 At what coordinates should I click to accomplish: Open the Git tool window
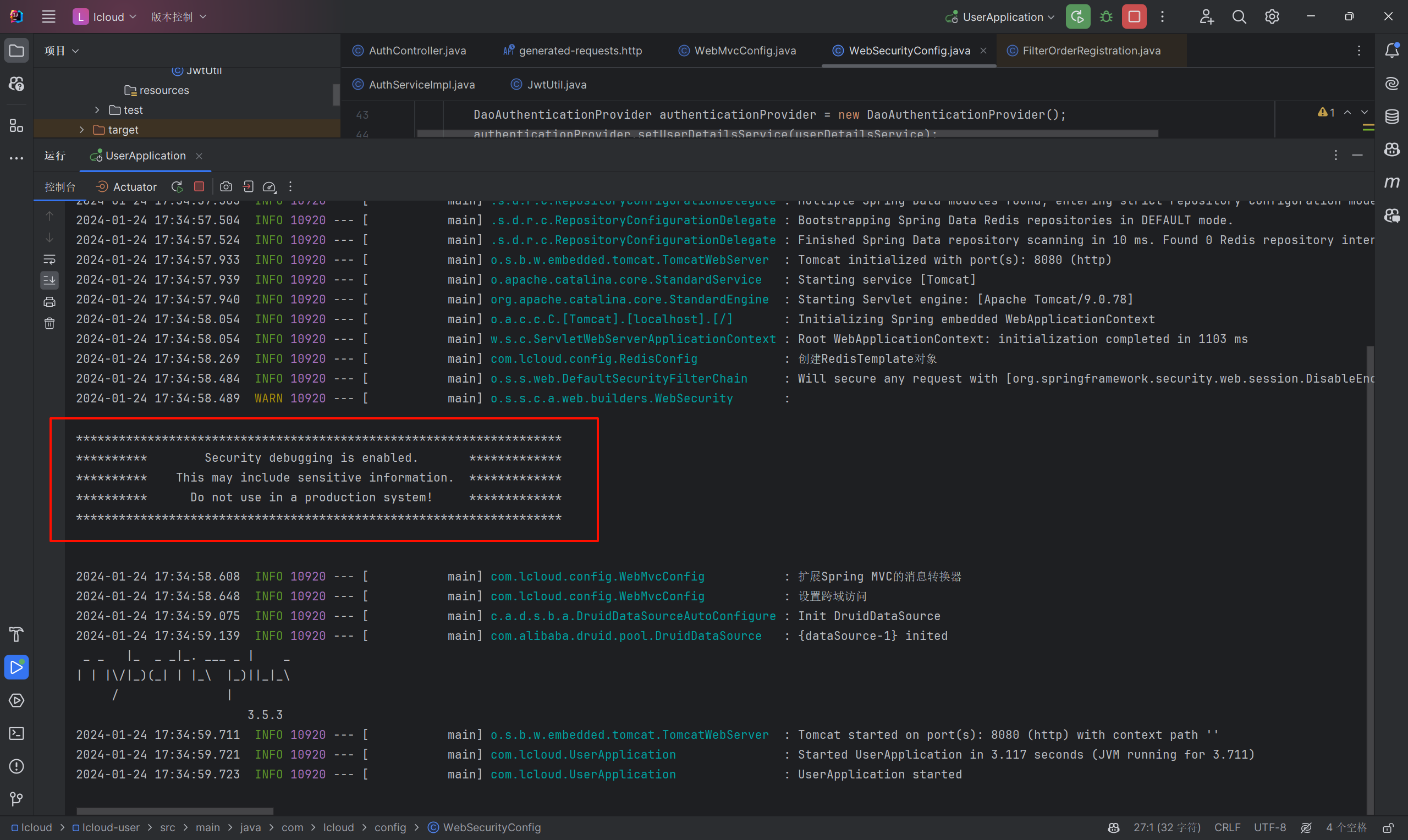click(x=16, y=799)
